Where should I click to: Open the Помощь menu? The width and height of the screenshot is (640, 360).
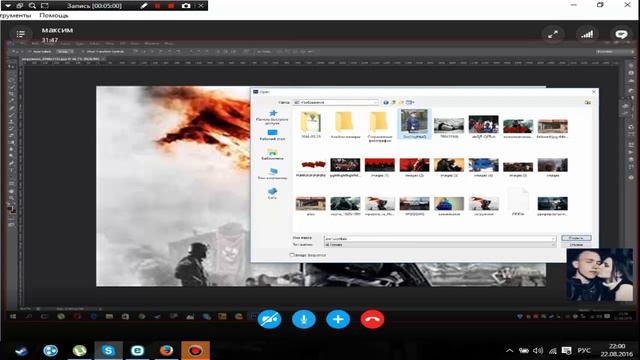pyautogui.click(x=54, y=16)
